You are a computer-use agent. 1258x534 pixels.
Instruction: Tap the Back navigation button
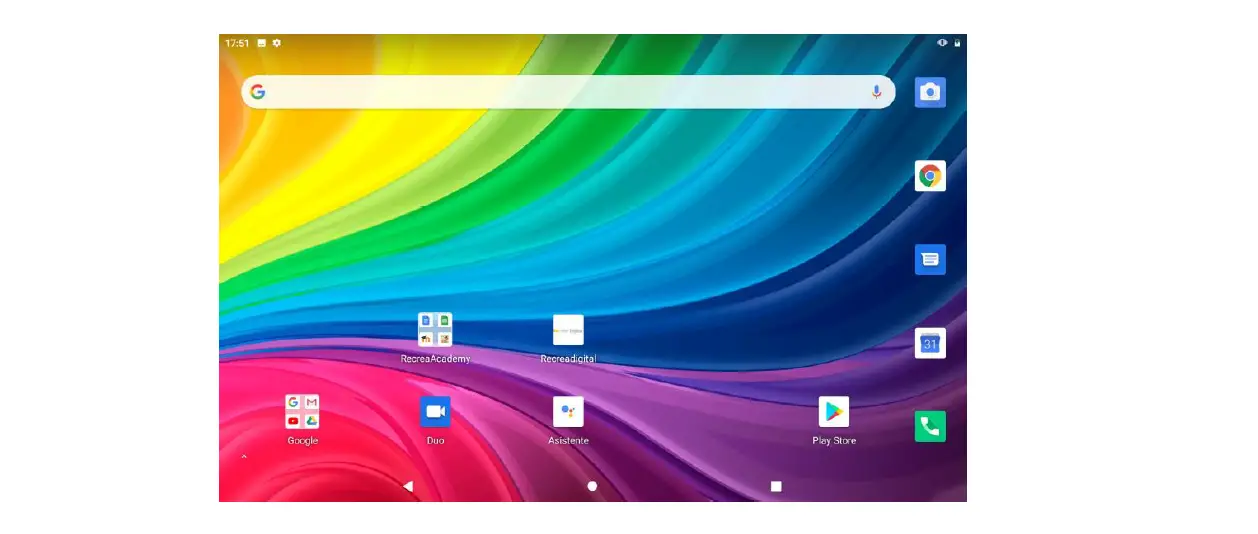click(407, 486)
